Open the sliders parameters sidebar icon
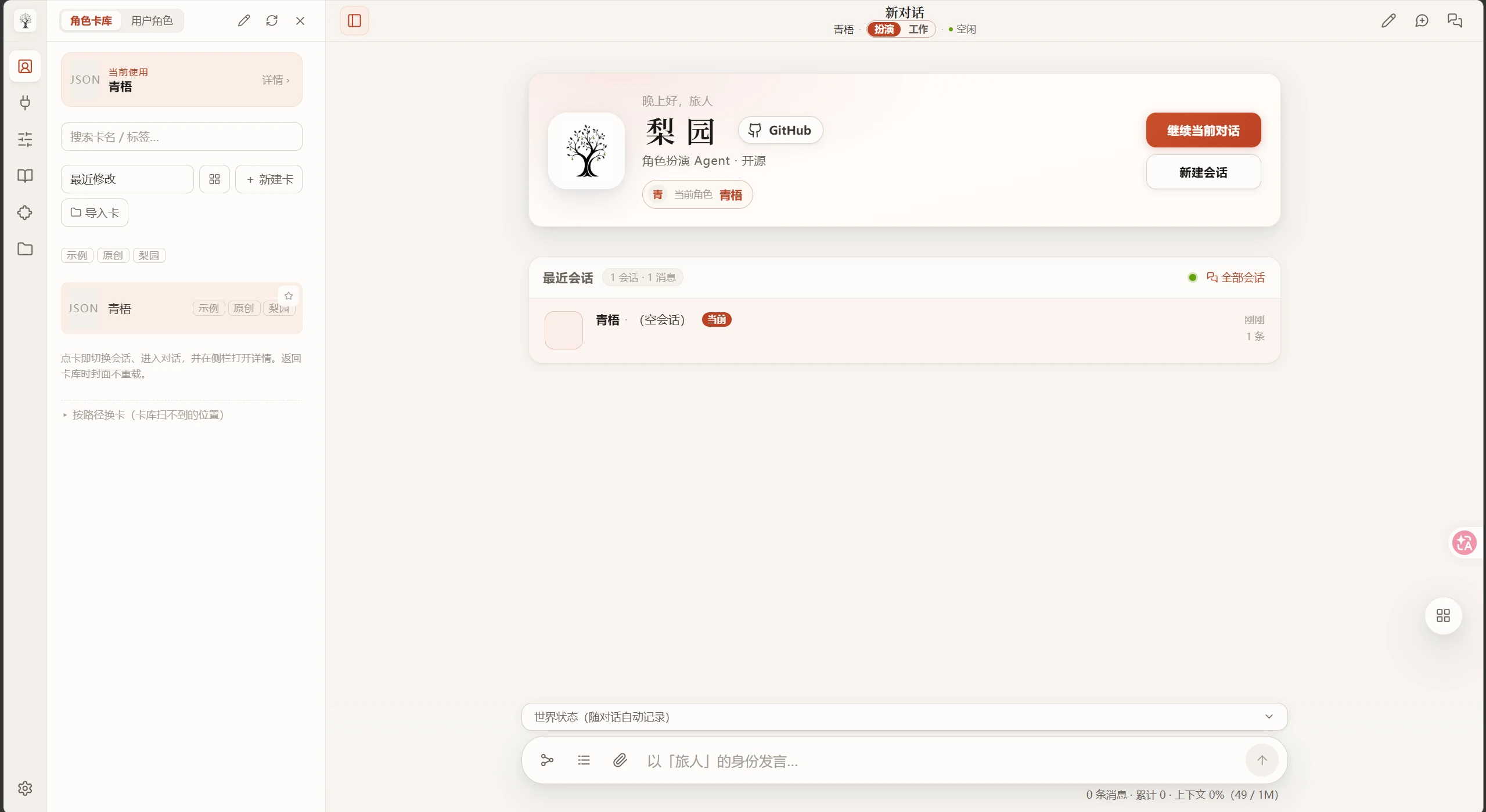The image size is (1486, 812). tap(25, 139)
